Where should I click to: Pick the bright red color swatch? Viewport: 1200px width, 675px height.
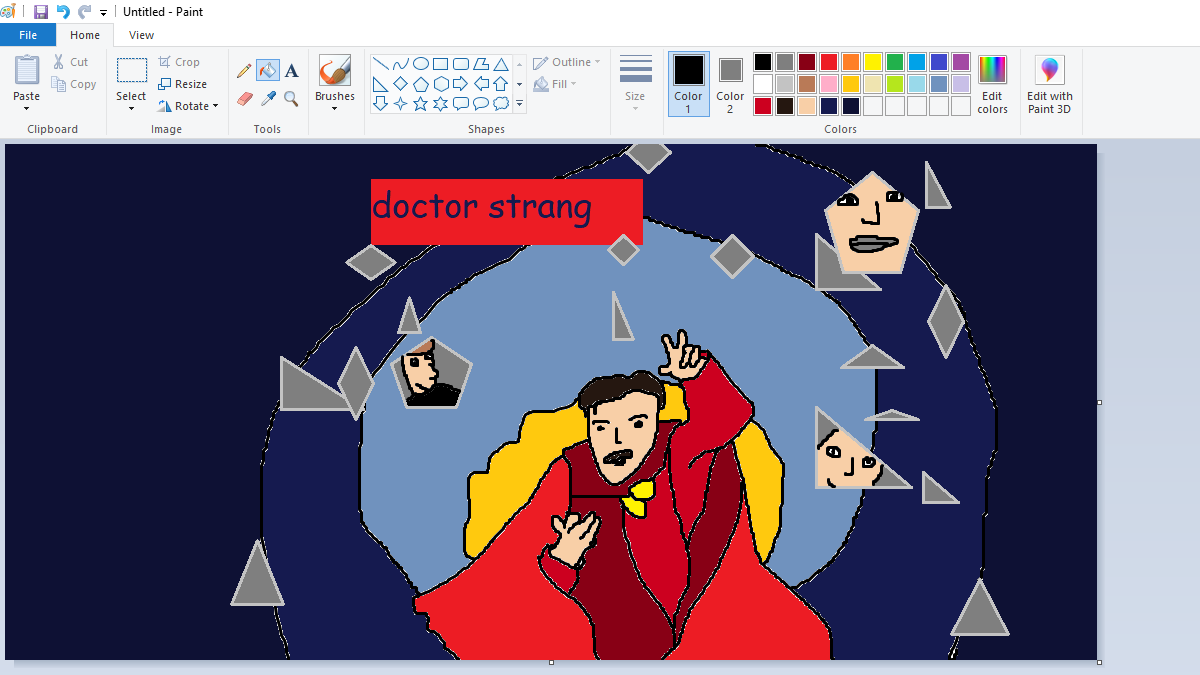829,62
